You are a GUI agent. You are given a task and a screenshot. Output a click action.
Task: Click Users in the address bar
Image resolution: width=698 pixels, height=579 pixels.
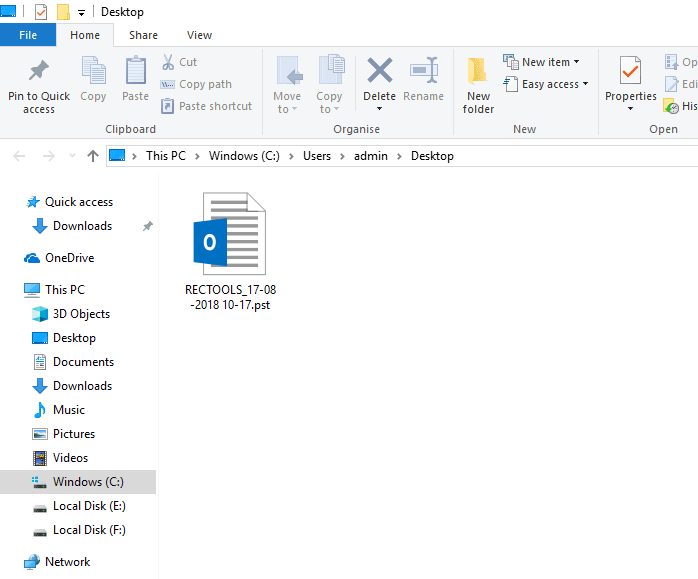(x=317, y=156)
